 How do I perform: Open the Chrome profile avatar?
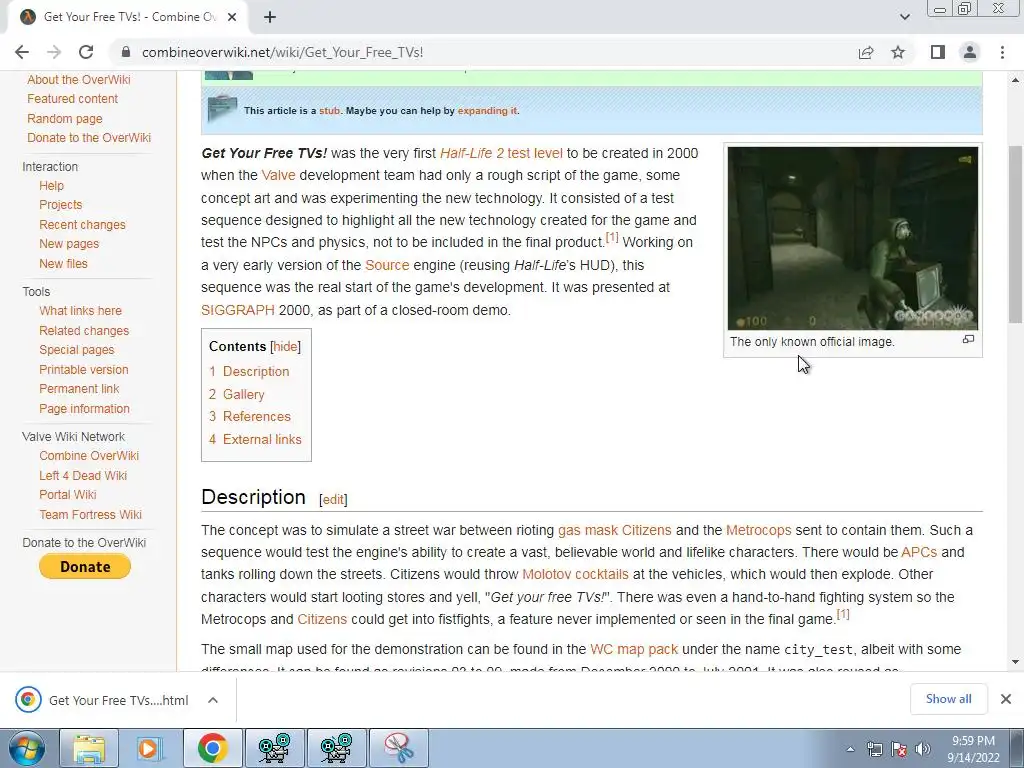[970, 52]
